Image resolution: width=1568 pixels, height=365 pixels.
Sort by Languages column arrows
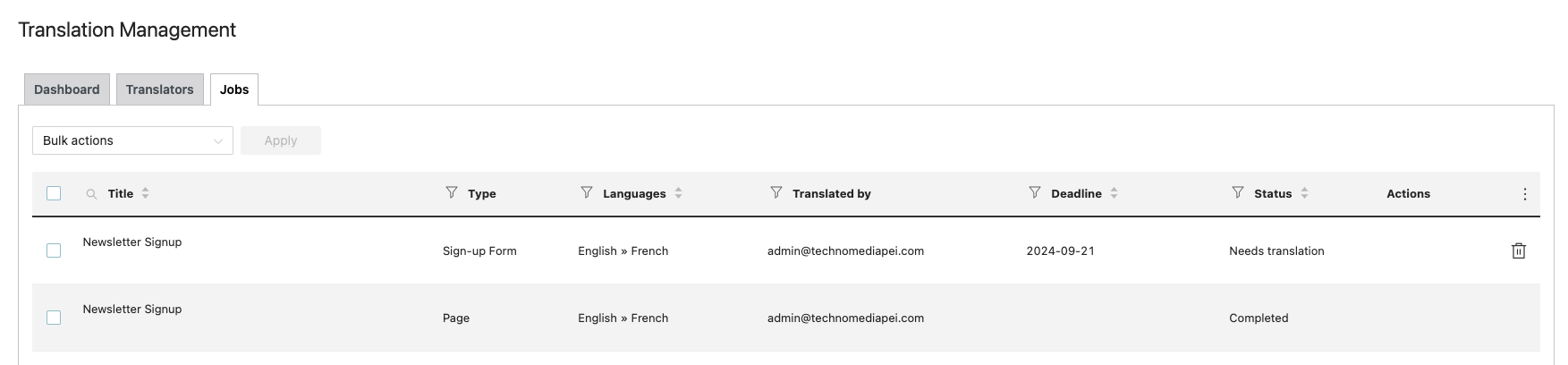point(679,193)
